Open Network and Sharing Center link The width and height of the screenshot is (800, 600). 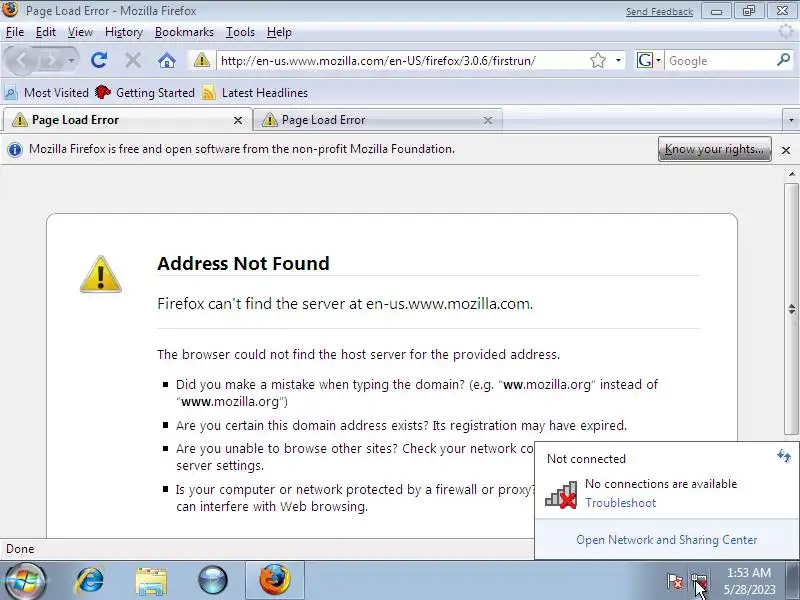pos(666,540)
